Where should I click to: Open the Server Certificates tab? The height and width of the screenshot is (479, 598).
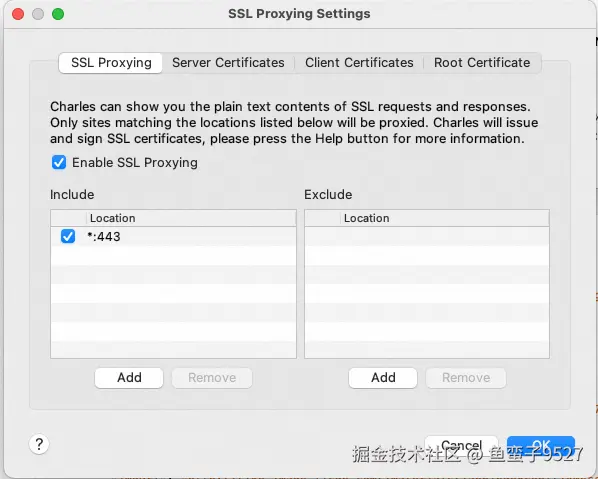[x=228, y=63]
